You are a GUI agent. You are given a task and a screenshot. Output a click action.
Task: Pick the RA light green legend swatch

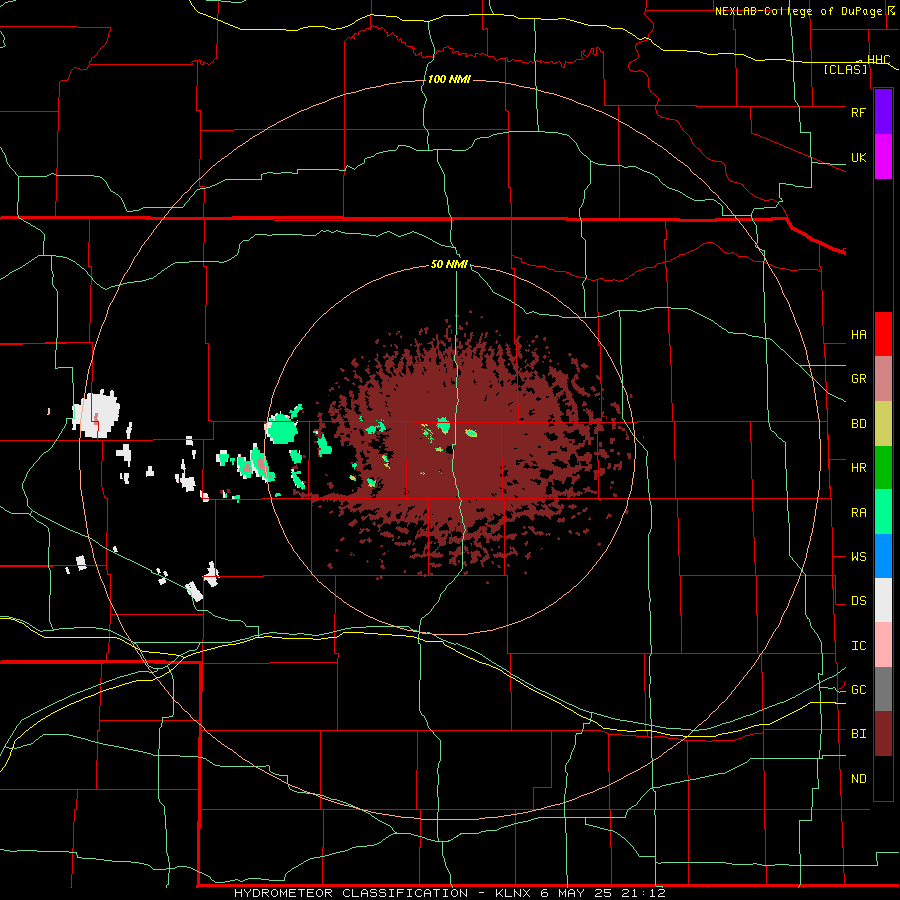pyautogui.click(x=883, y=512)
